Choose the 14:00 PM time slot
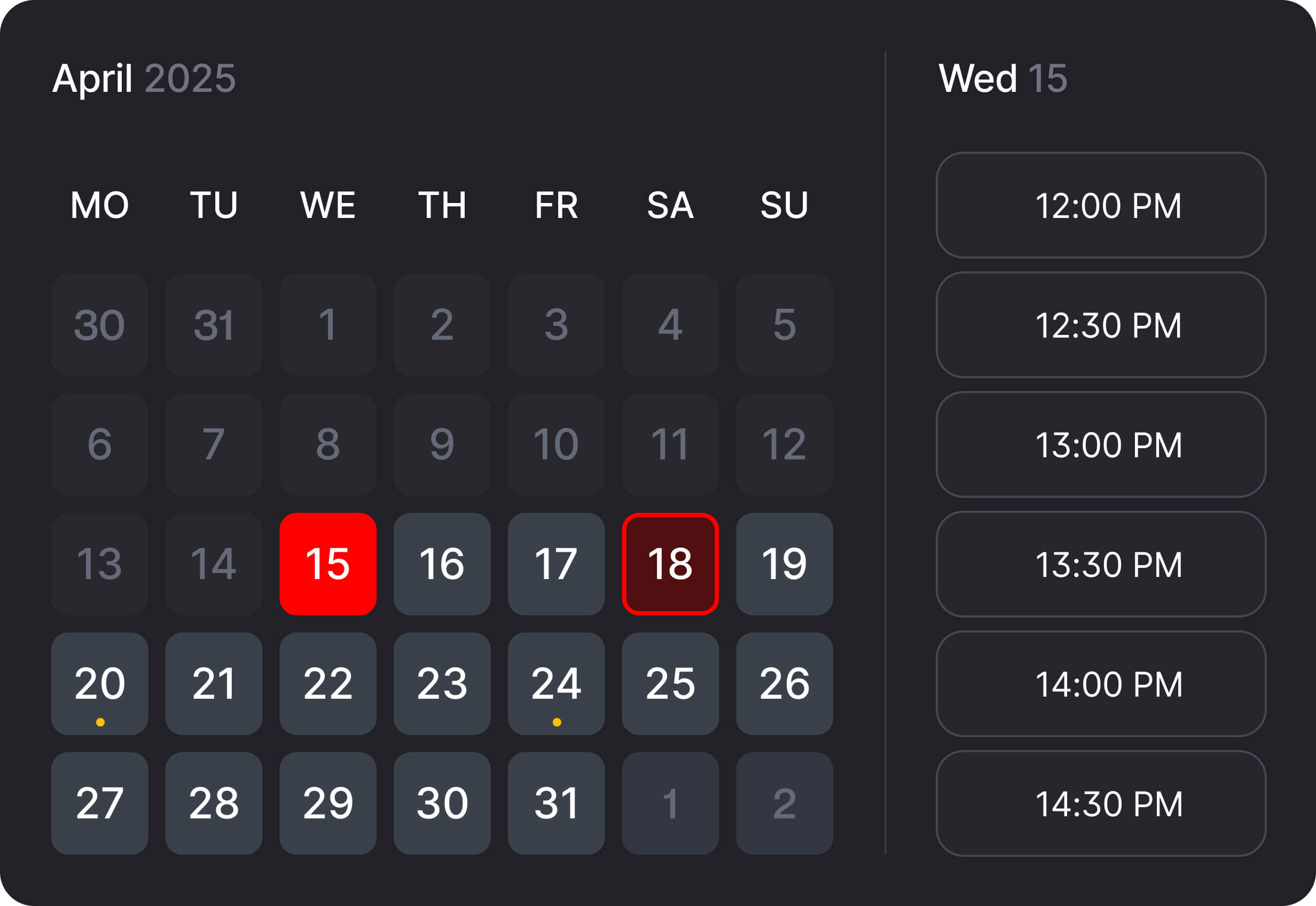The width and height of the screenshot is (1316, 906). tap(1101, 684)
